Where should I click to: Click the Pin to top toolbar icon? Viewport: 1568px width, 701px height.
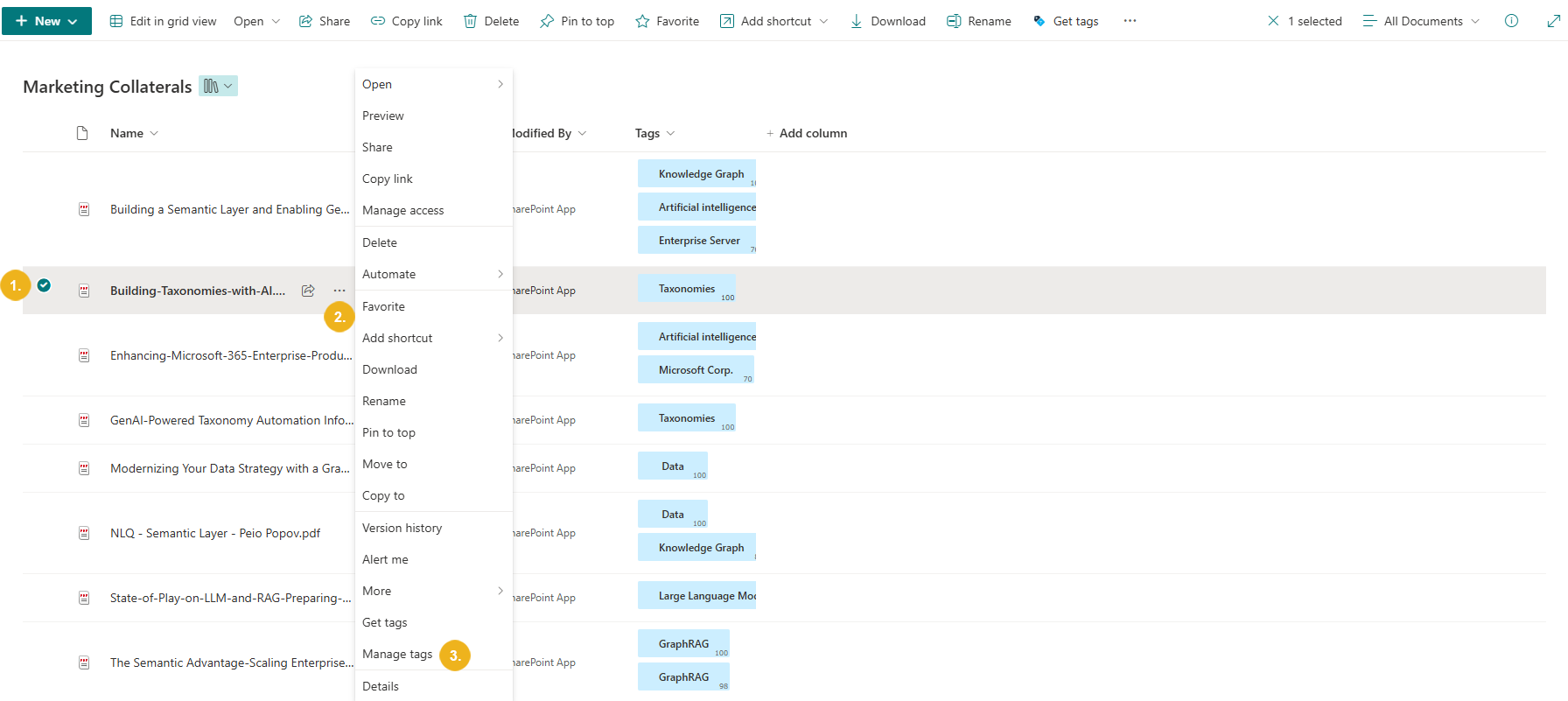pos(547,21)
